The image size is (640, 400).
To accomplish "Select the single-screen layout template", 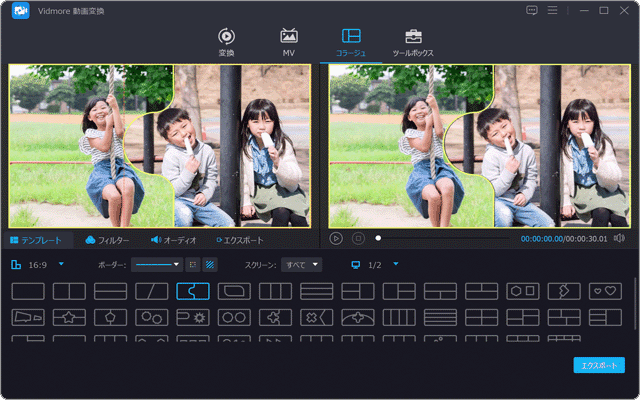I will pos(28,291).
